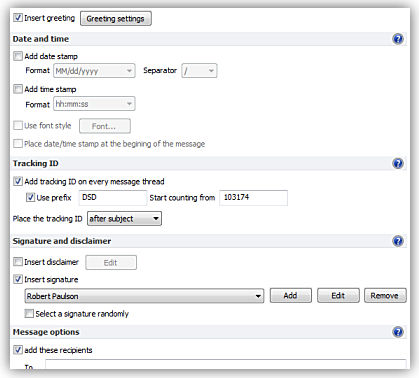The width and height of the screenshot is (419, 378).
Task: Toggle the Use prefix checkbox
Action: tap(30, 197)
